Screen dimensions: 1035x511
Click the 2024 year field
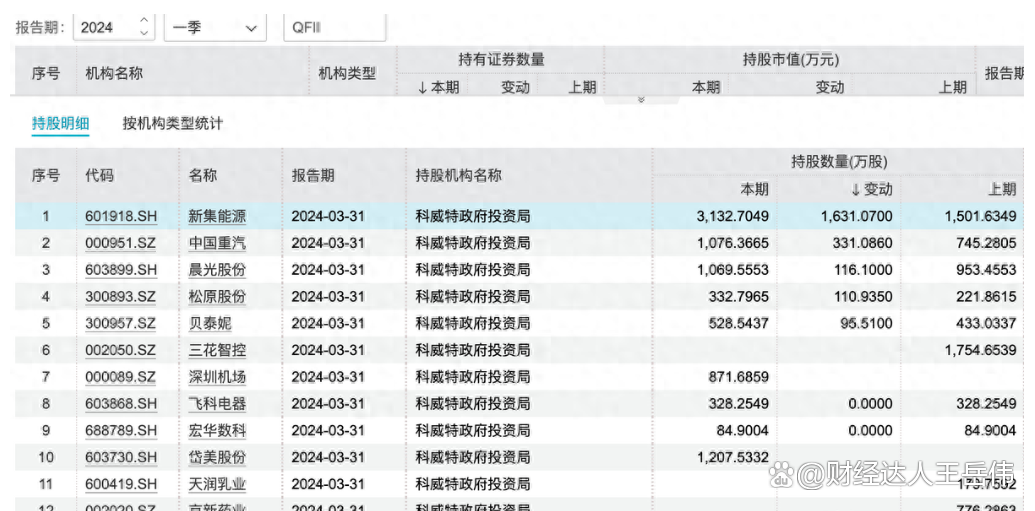coord(114,28)
